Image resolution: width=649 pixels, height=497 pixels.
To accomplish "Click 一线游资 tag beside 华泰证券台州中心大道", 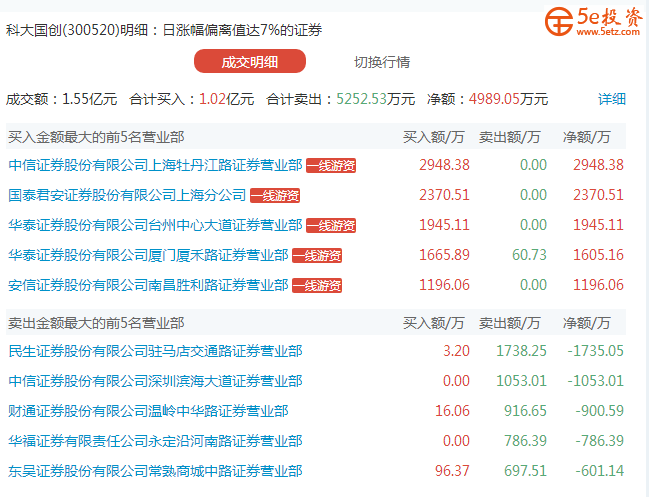I will (331, 226).
